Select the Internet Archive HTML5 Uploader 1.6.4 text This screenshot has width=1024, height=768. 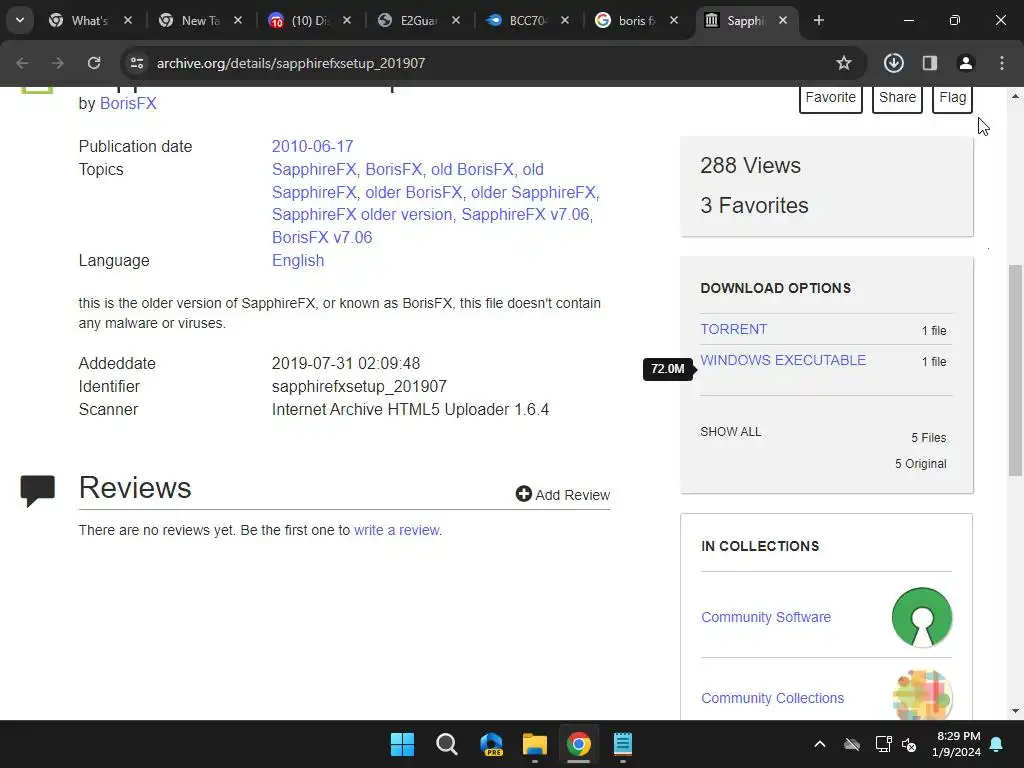click(x=410, y=409)
